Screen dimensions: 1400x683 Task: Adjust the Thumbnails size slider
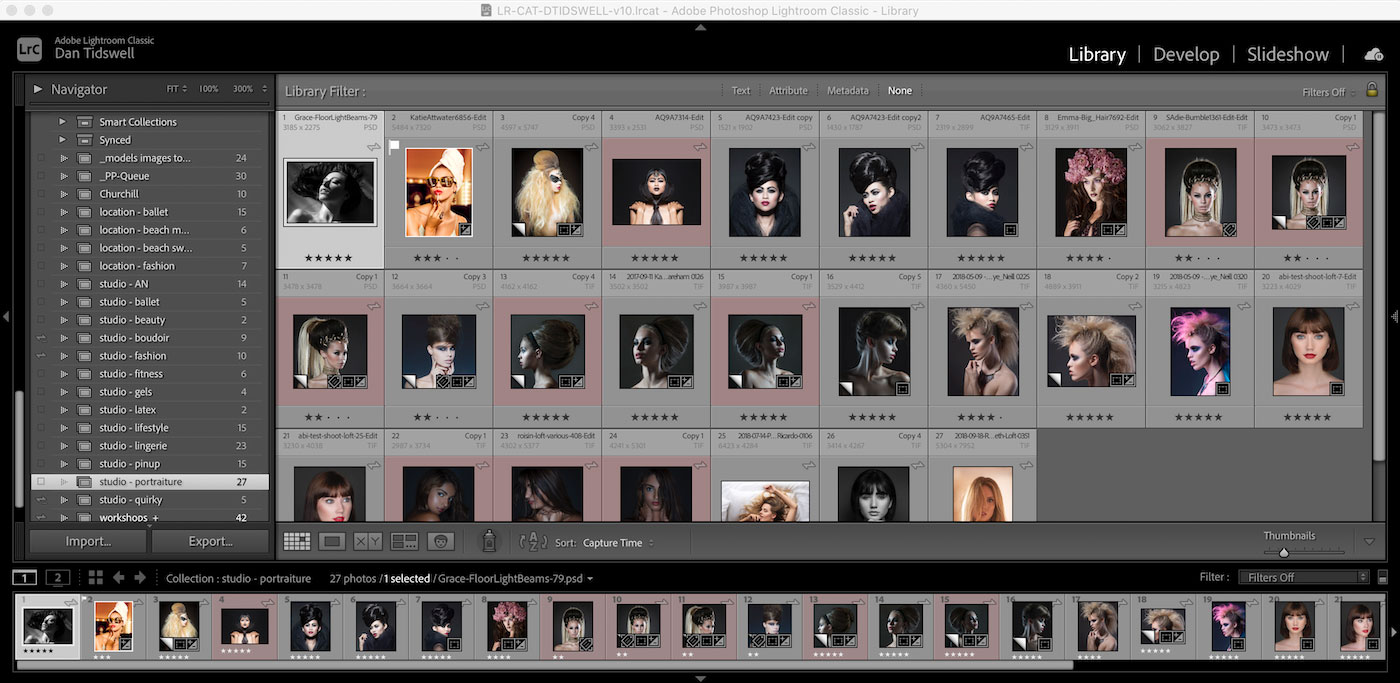1284,551
